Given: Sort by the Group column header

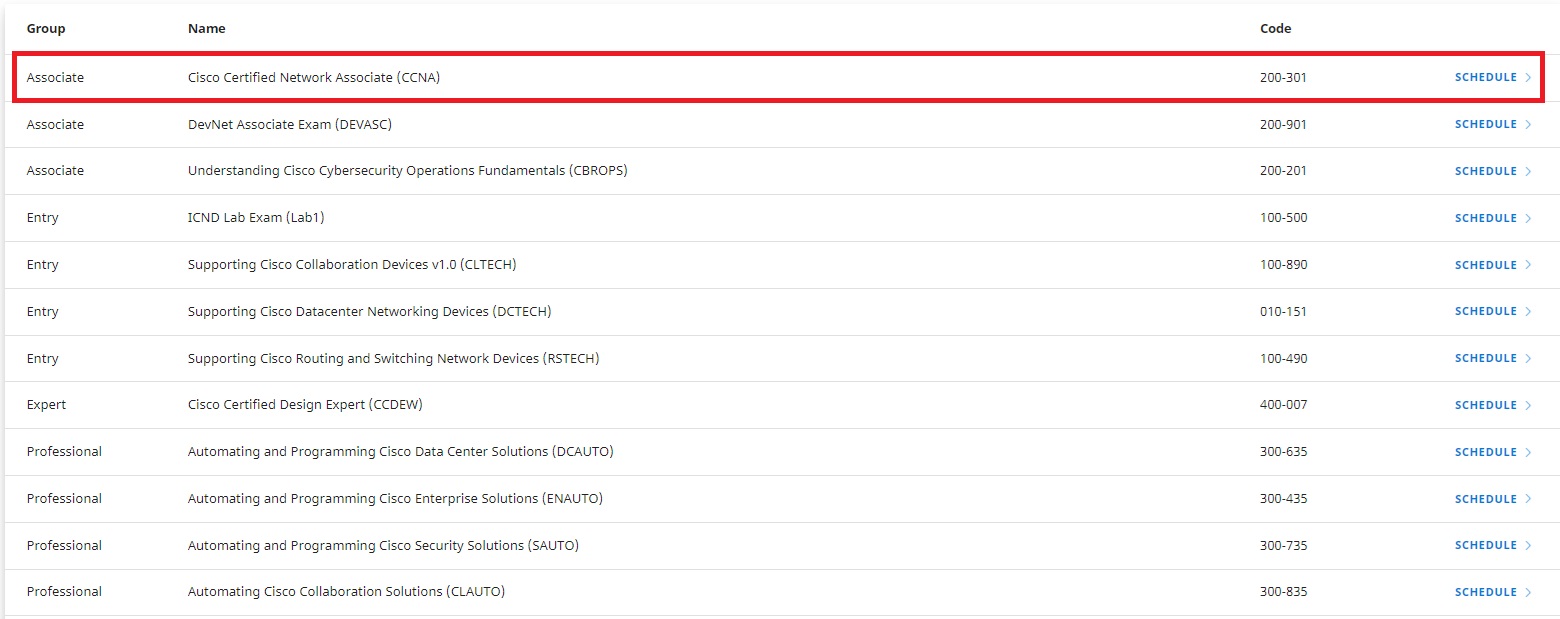Looking at the screenshot, I should pos(46,29).
